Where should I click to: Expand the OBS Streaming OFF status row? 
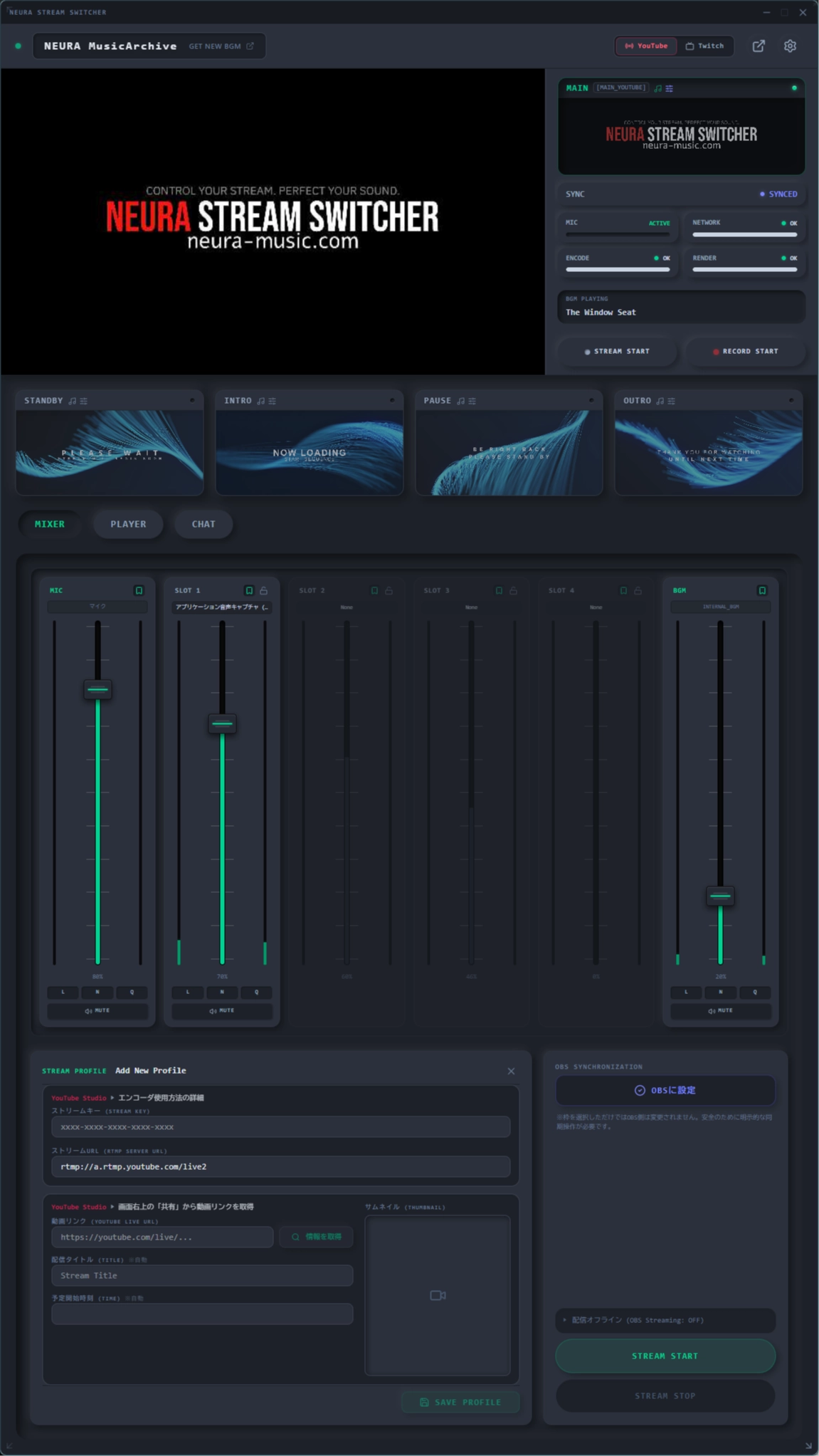coord(665,1320)
